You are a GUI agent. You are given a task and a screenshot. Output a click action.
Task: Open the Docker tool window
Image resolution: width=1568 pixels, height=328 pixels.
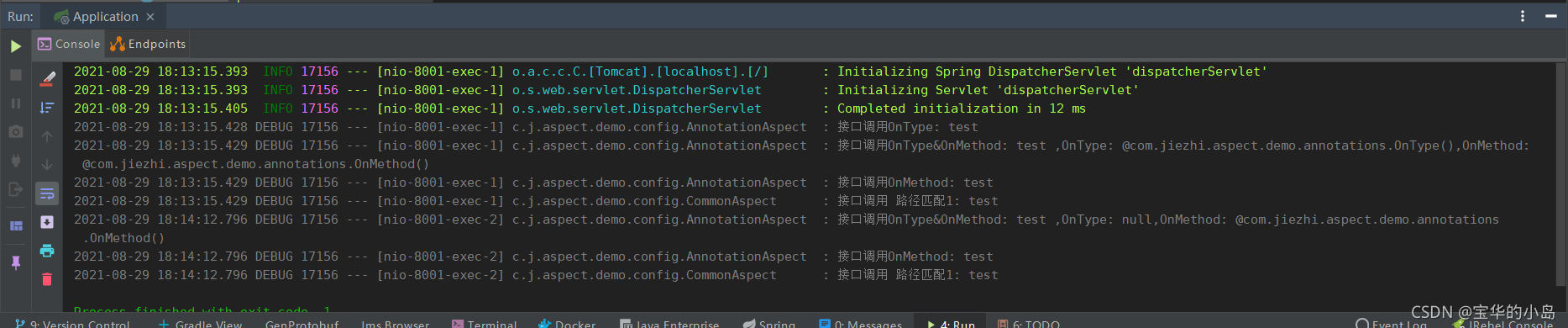[x=567, y=324]
